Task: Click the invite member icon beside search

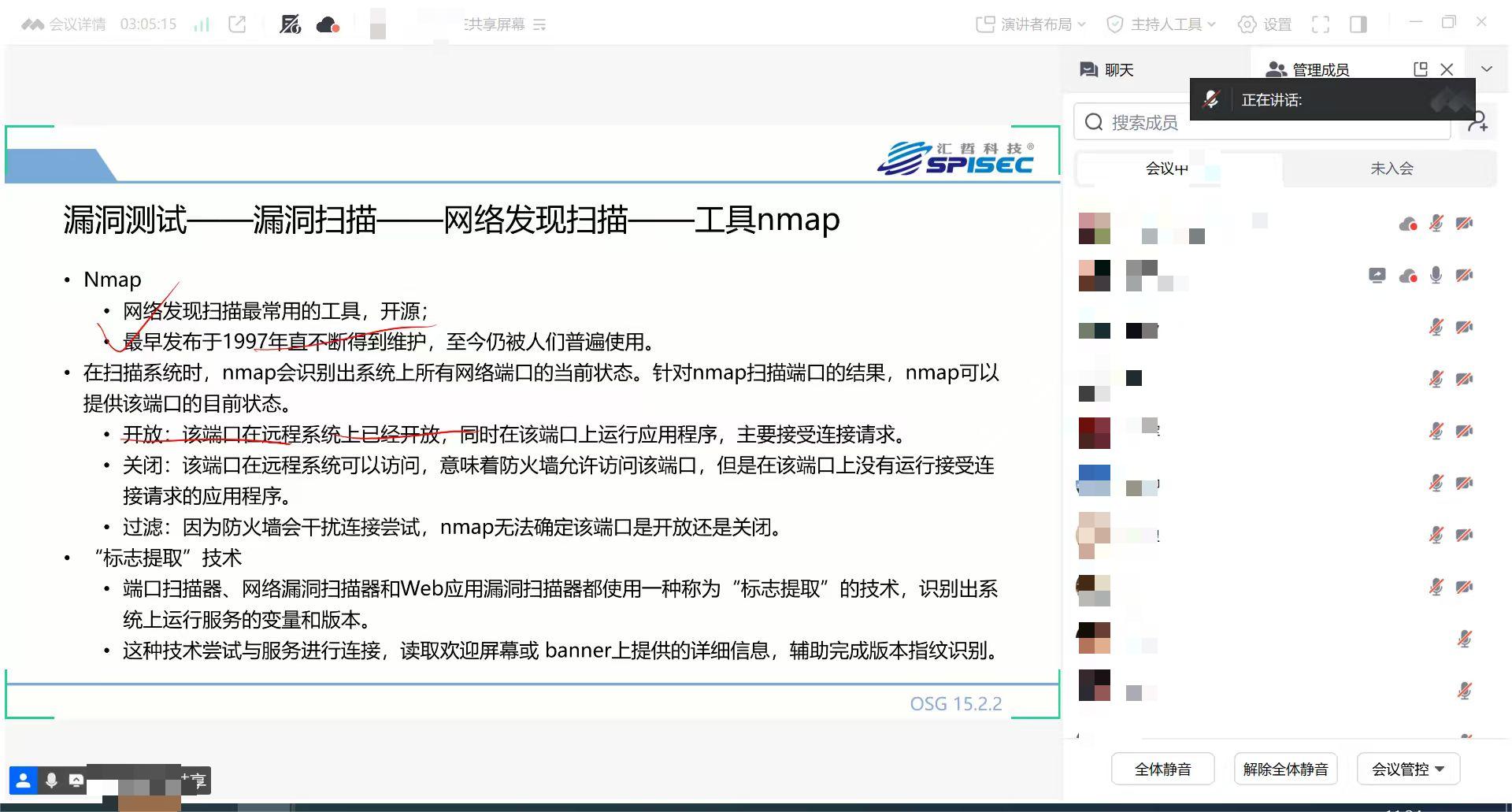Action: pos(1477,122)
